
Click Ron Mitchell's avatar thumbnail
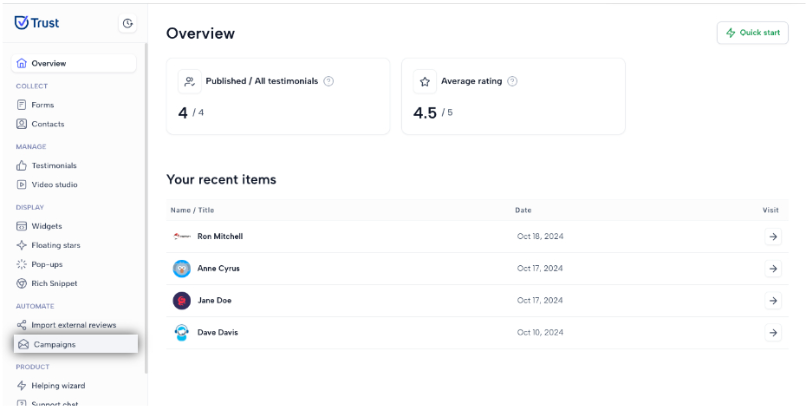tap(182, 237)
